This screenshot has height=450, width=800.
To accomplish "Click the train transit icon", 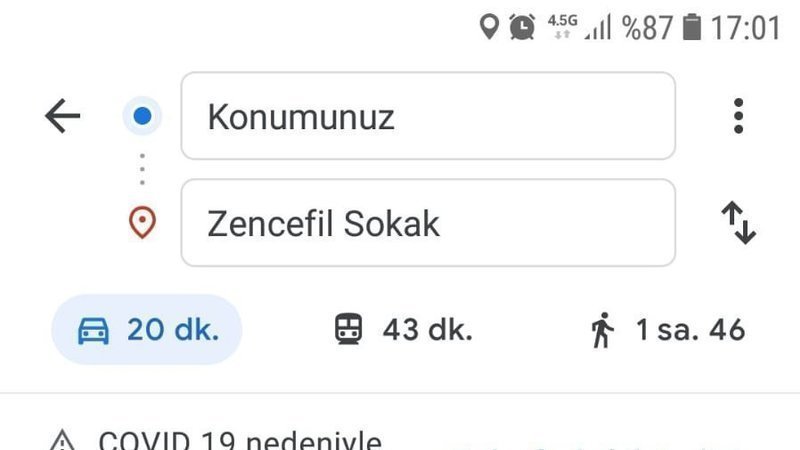I will pos(348,330).
